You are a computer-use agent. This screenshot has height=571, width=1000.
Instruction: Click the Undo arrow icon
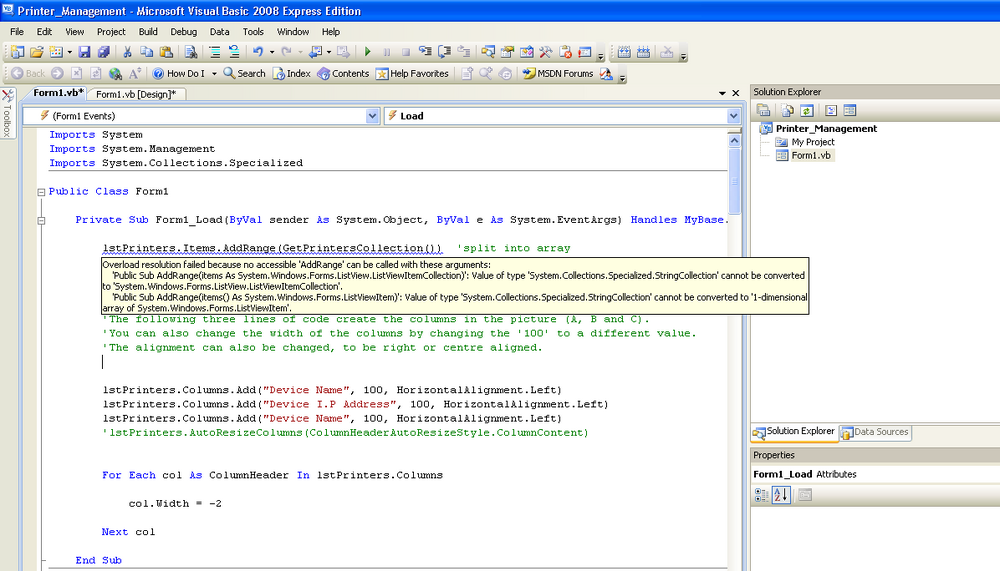pyautogui.click(x=258, y=52)
